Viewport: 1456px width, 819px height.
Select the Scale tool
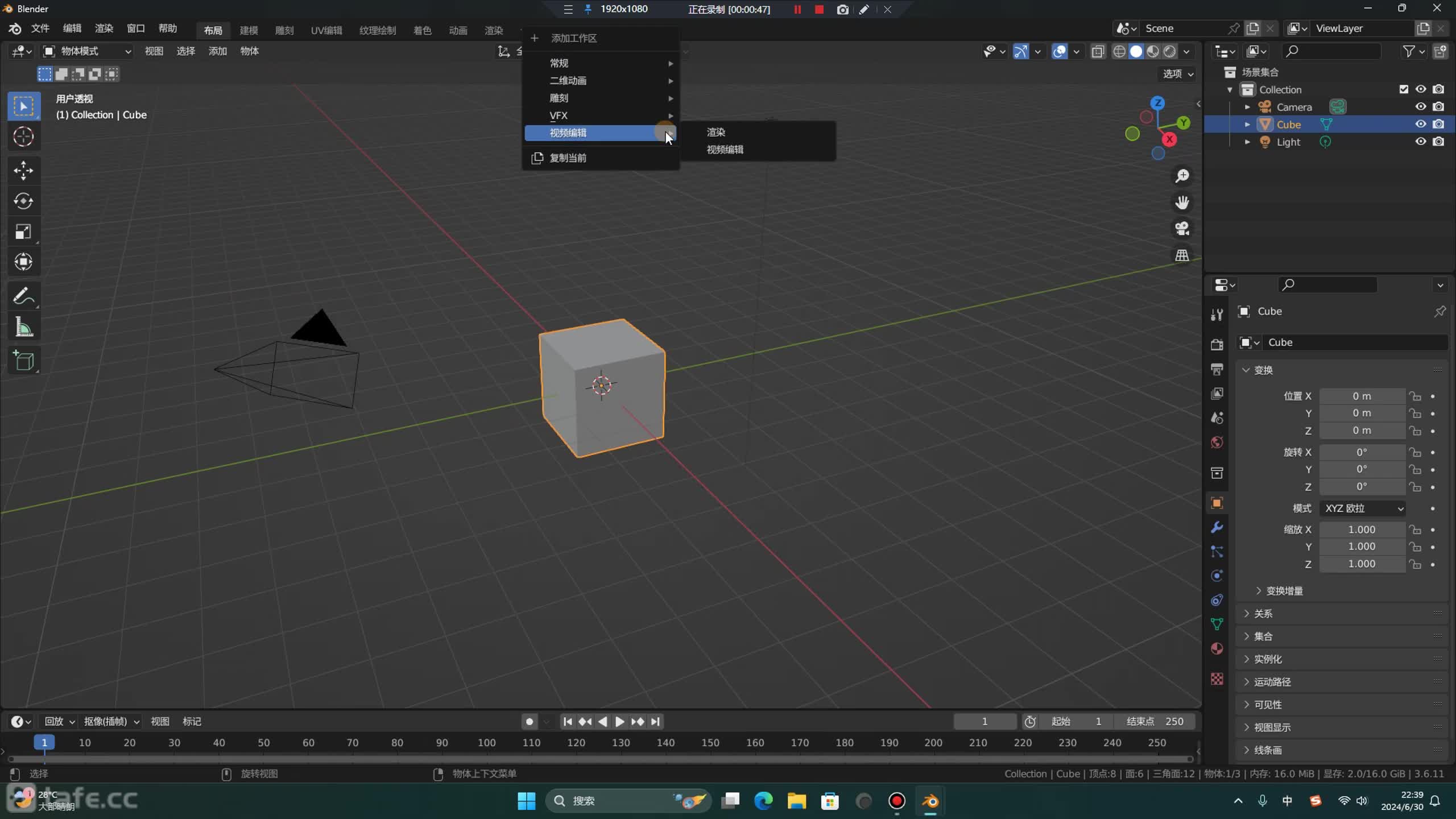(23, 231)
